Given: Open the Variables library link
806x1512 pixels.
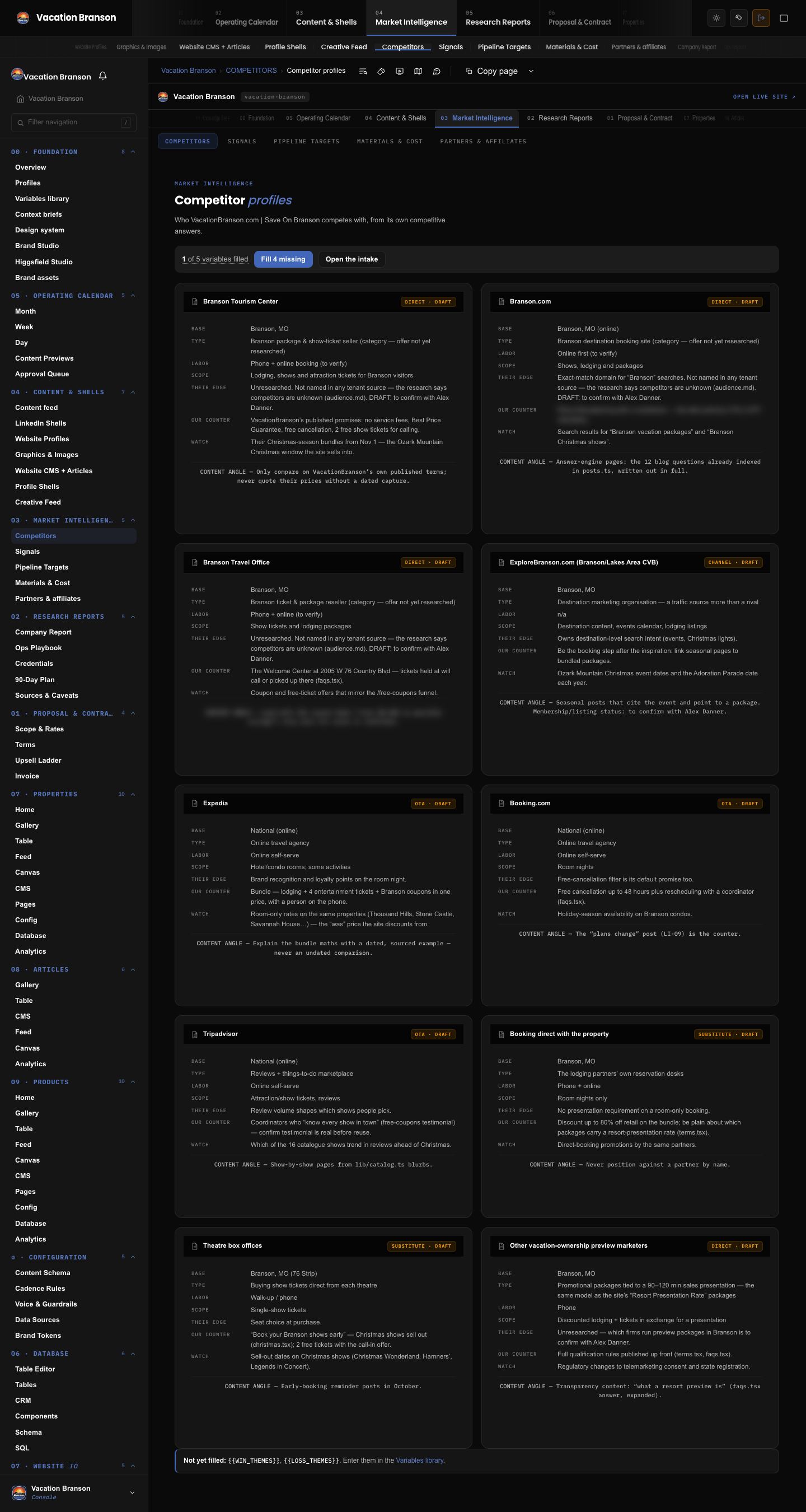Looking at the screenshot, I should 419,1460.
